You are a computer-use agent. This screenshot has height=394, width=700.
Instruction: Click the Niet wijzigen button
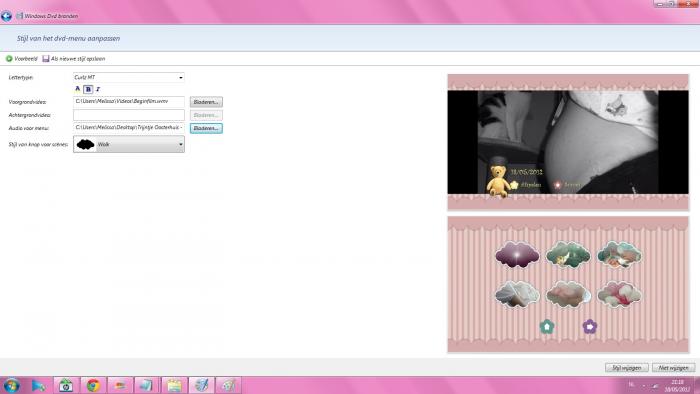[673, 368]
